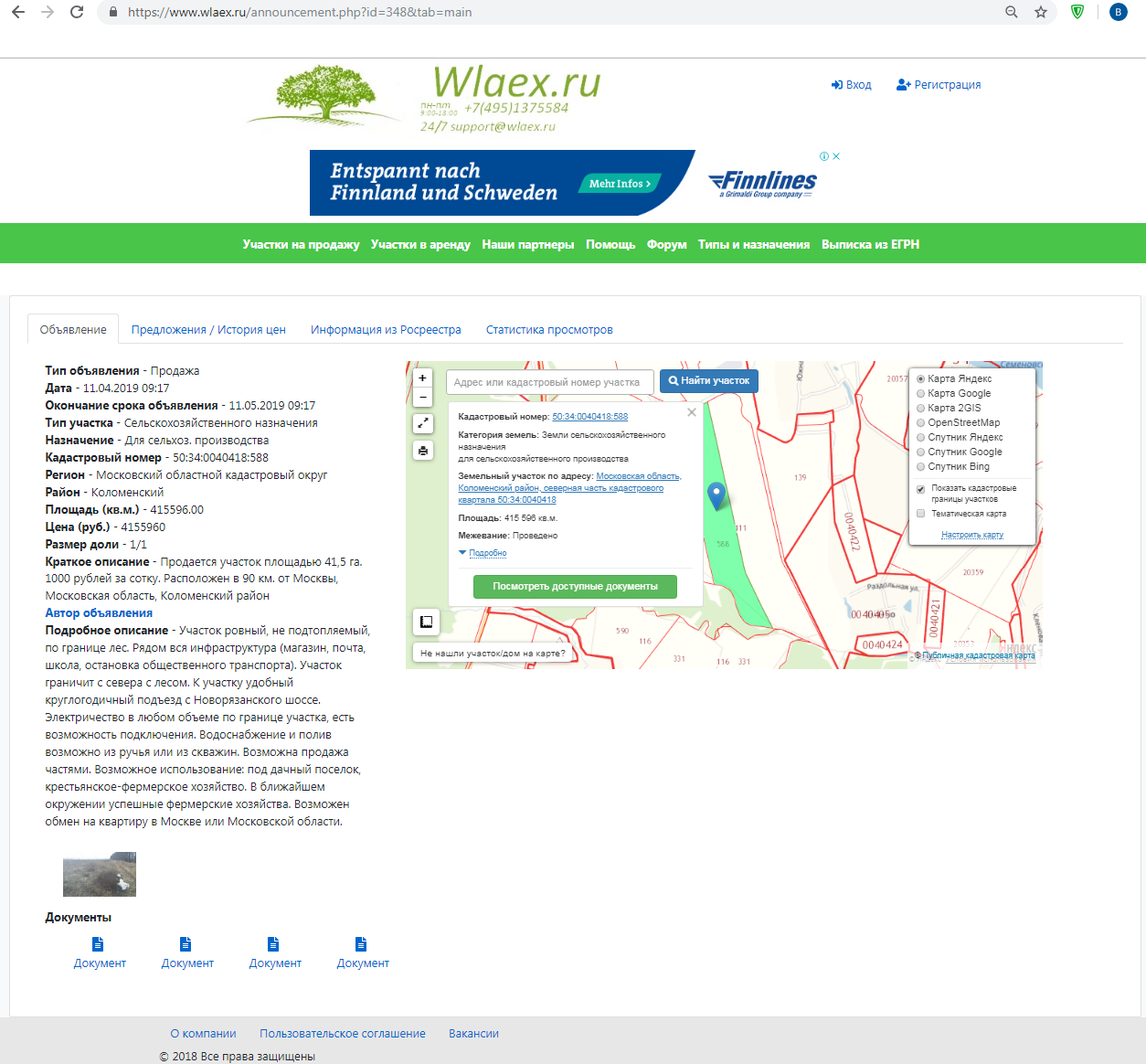The height and width of the screenshot is (1064, 1146).
Task: Go back using browser back arrow
Action: tap(18, 12)
